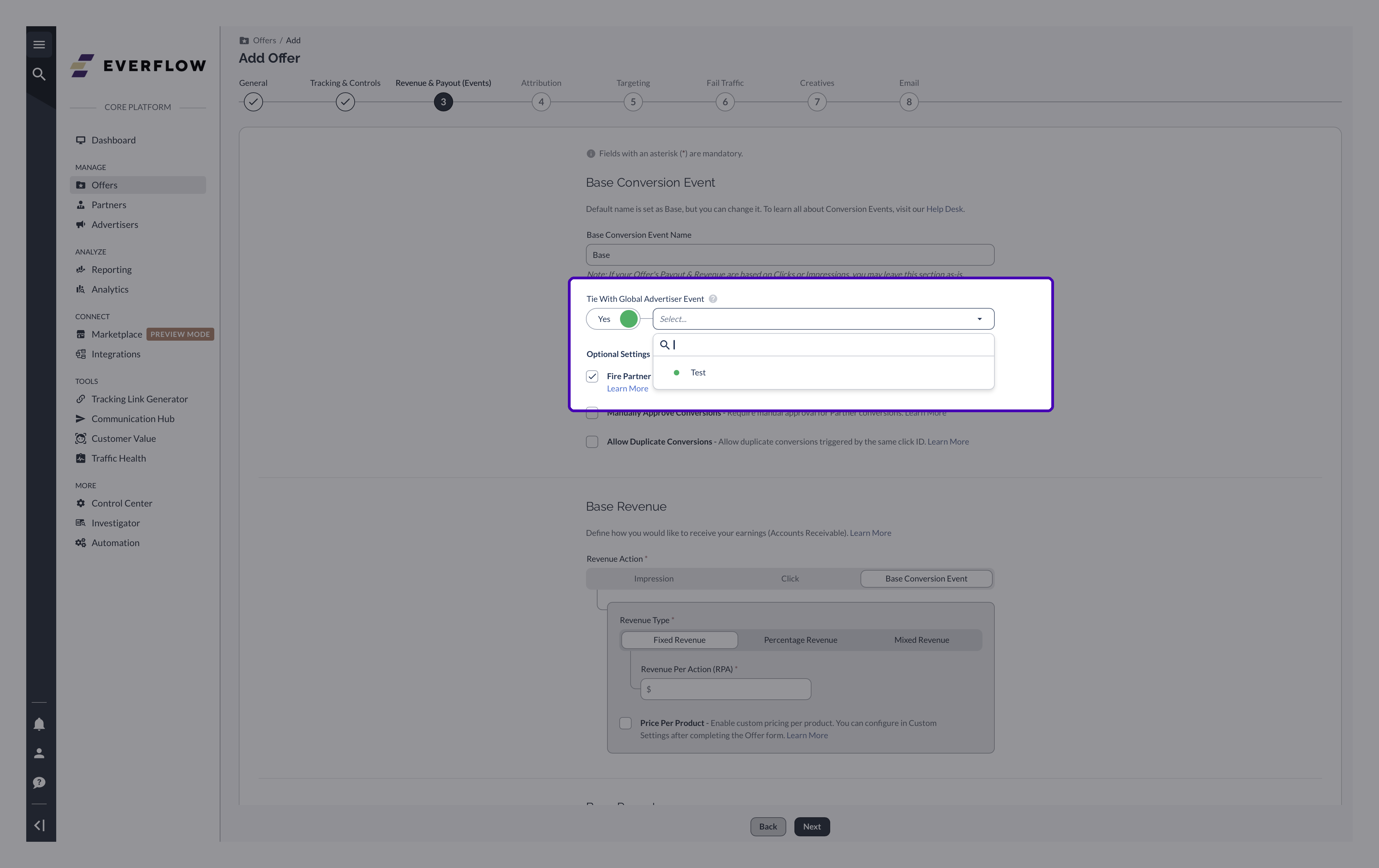Click Learn More in Base Revenue description
1379x868 pixels.
tap(870, 533)
